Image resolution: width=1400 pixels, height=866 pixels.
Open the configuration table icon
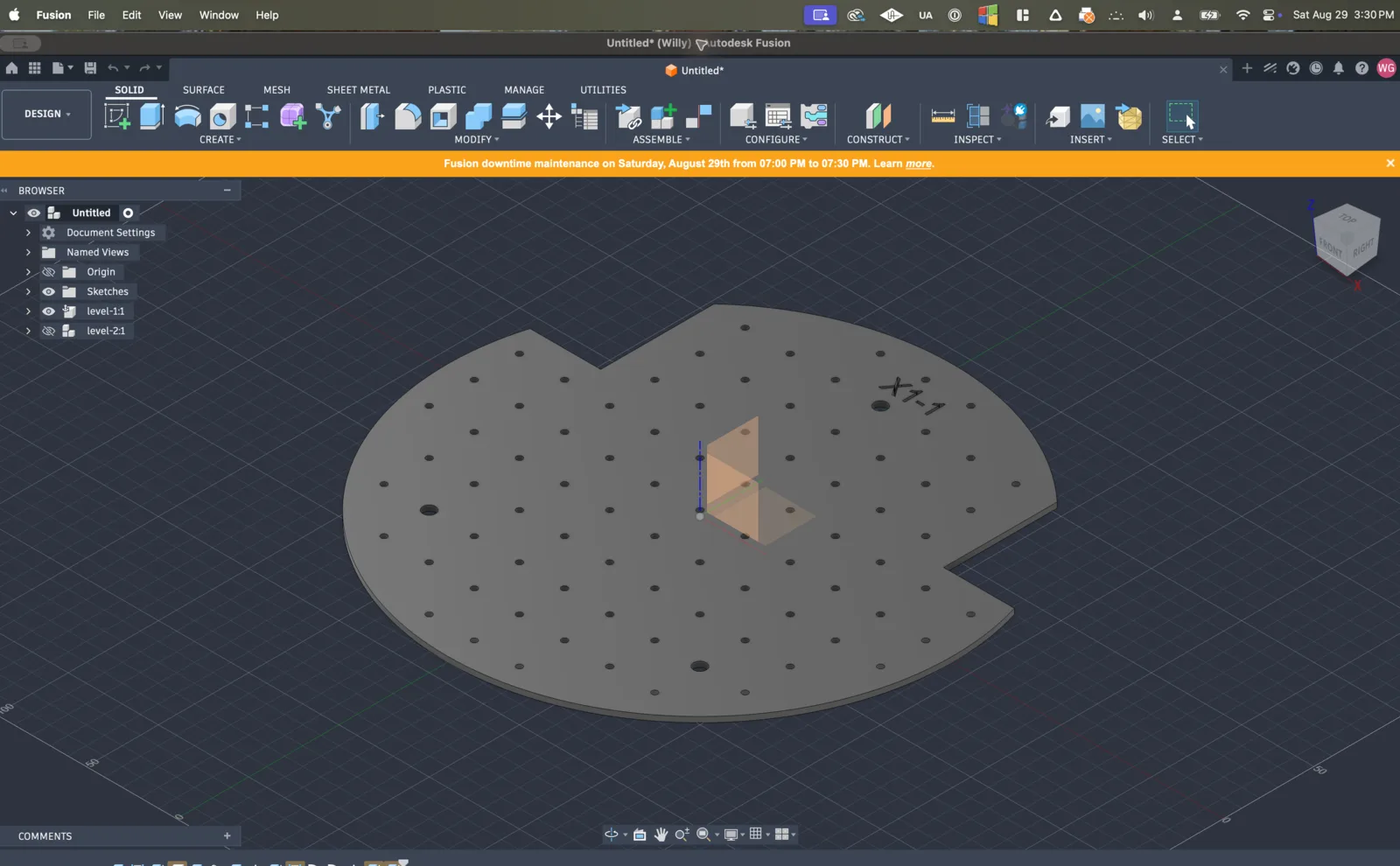pyautogui.click(x=778, y=115)
